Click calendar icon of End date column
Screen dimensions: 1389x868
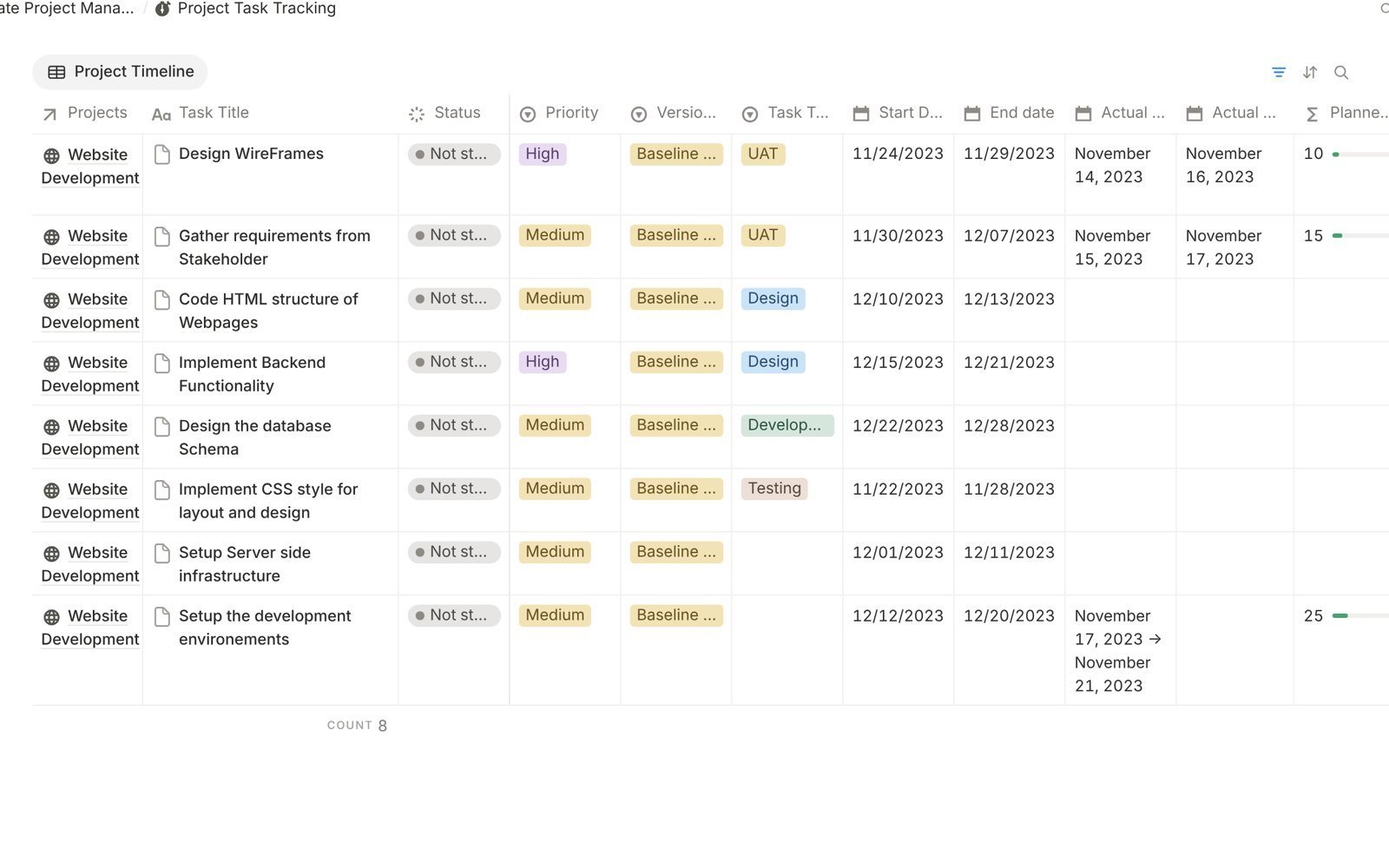pos(972,114)
